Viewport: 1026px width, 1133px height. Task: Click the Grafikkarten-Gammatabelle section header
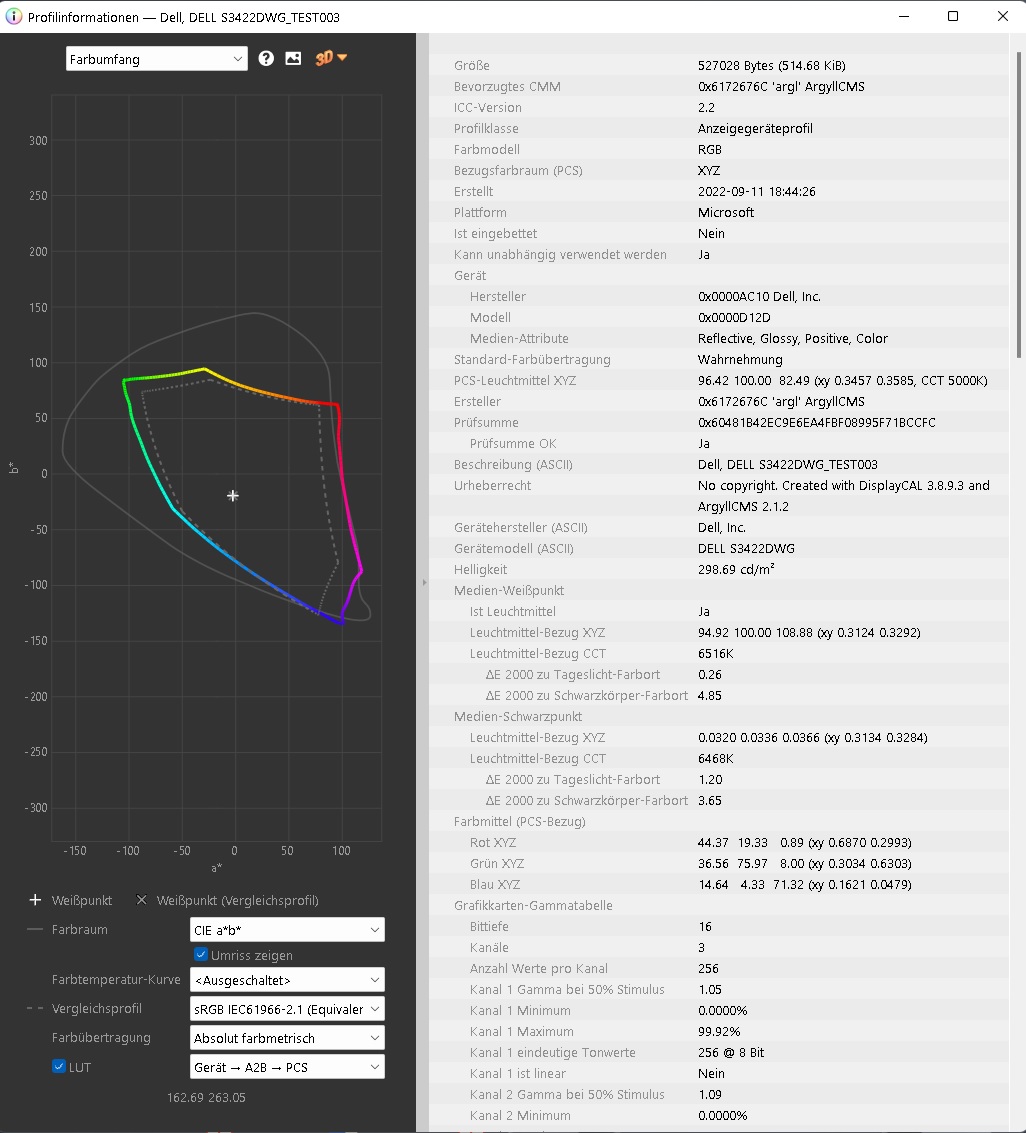pyautogui.click(x=533, y=905)
